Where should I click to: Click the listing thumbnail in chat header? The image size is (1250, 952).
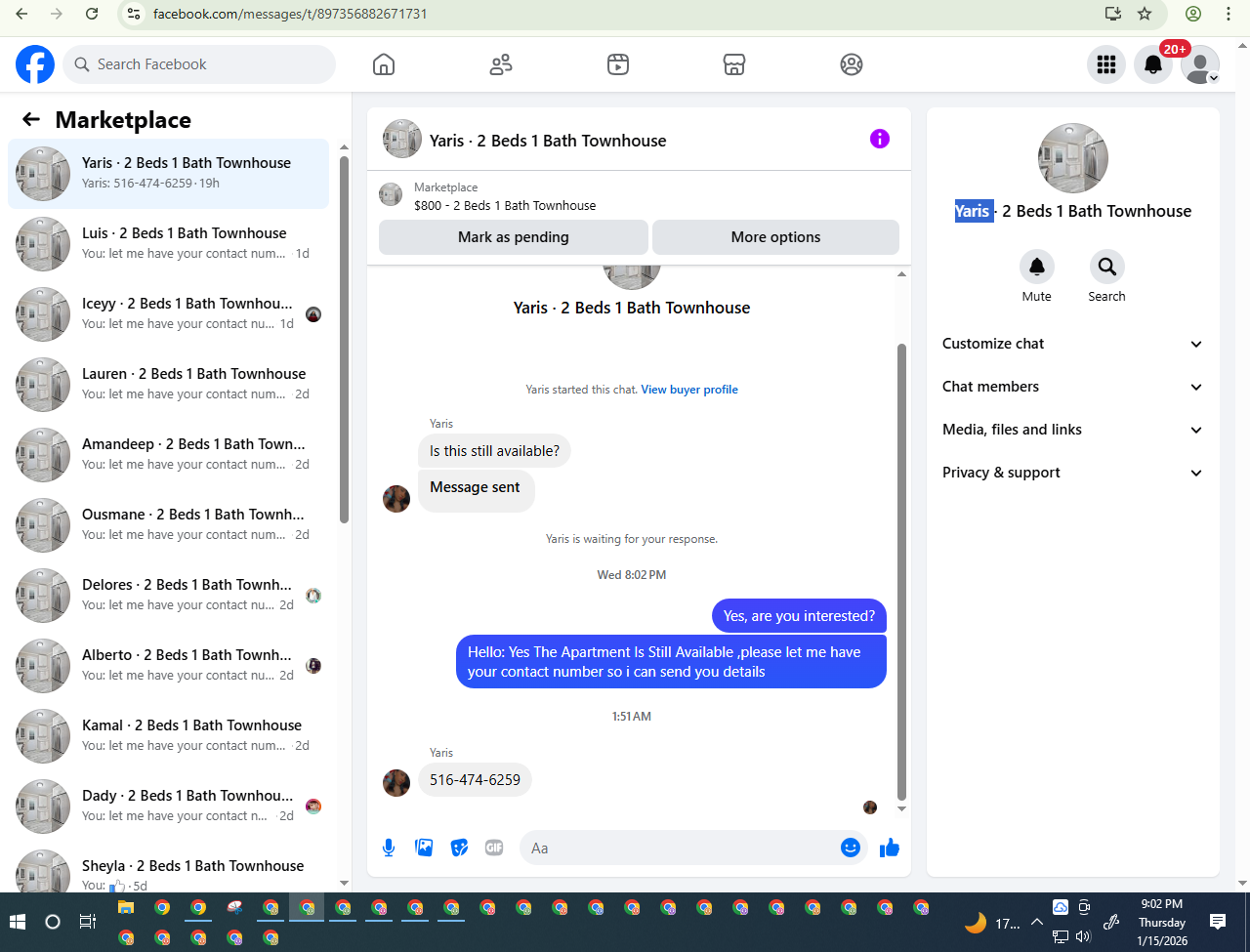click(402, 140)
